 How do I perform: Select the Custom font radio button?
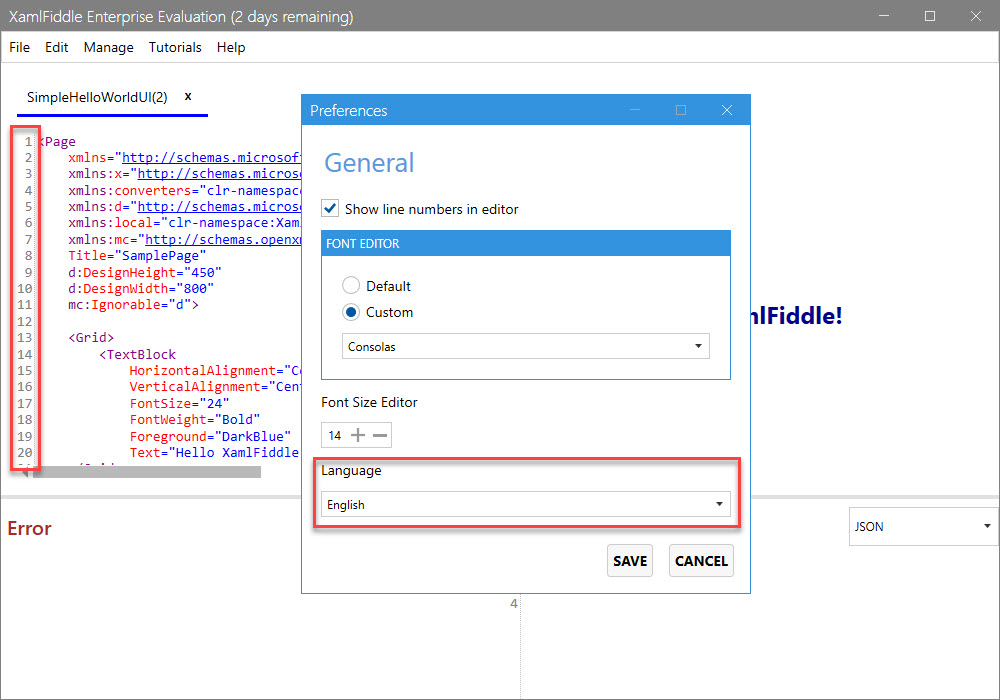(351, 312)
